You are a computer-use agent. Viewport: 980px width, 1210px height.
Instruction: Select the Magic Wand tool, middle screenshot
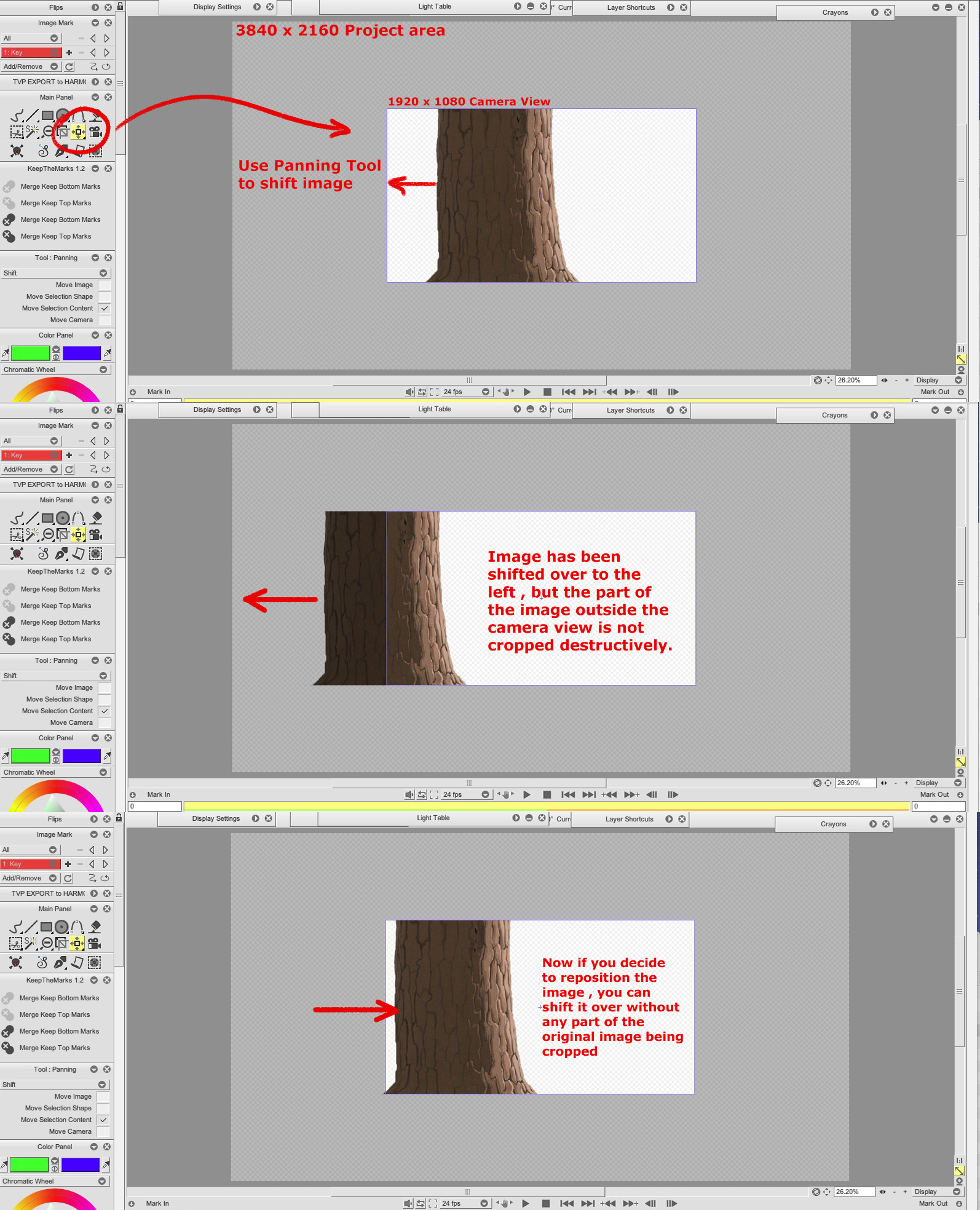coord(33,534)
